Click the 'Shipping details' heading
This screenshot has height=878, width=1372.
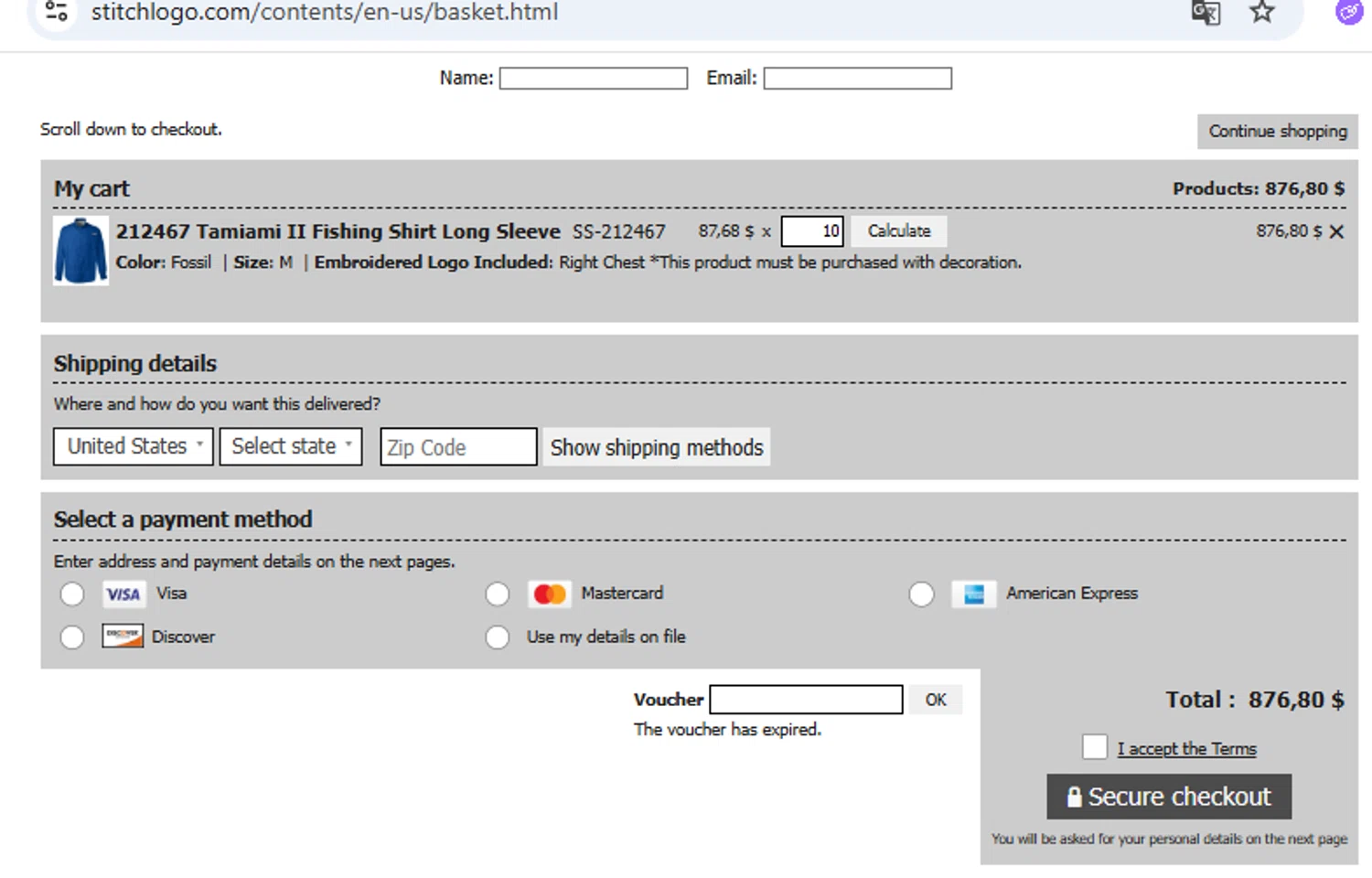135,364
